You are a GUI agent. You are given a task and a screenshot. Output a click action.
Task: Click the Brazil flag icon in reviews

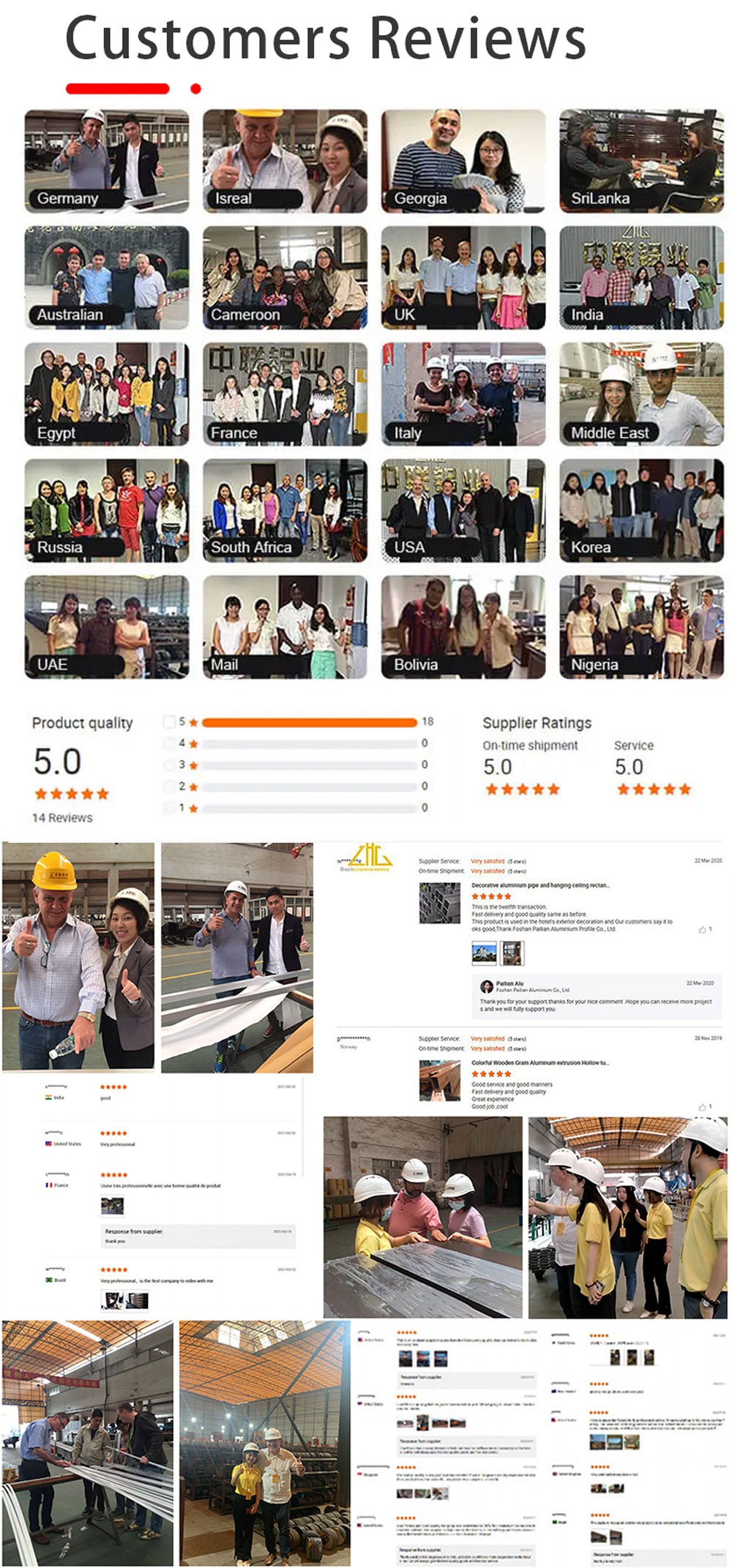point(48,1280)
